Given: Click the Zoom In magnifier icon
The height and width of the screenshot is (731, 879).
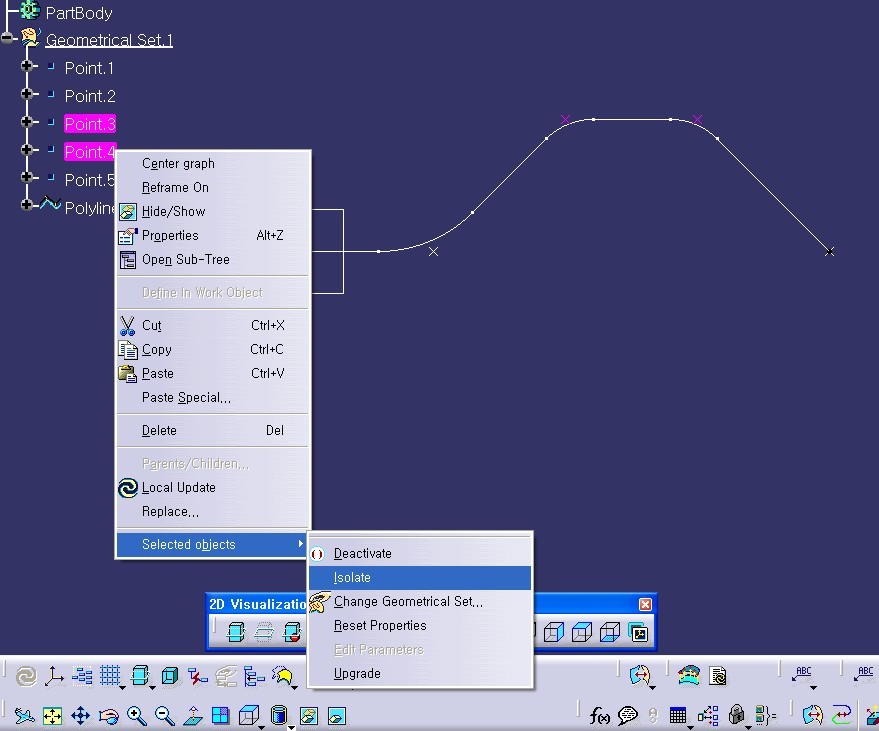Looking at the screenshot, I should coord(137,716).
